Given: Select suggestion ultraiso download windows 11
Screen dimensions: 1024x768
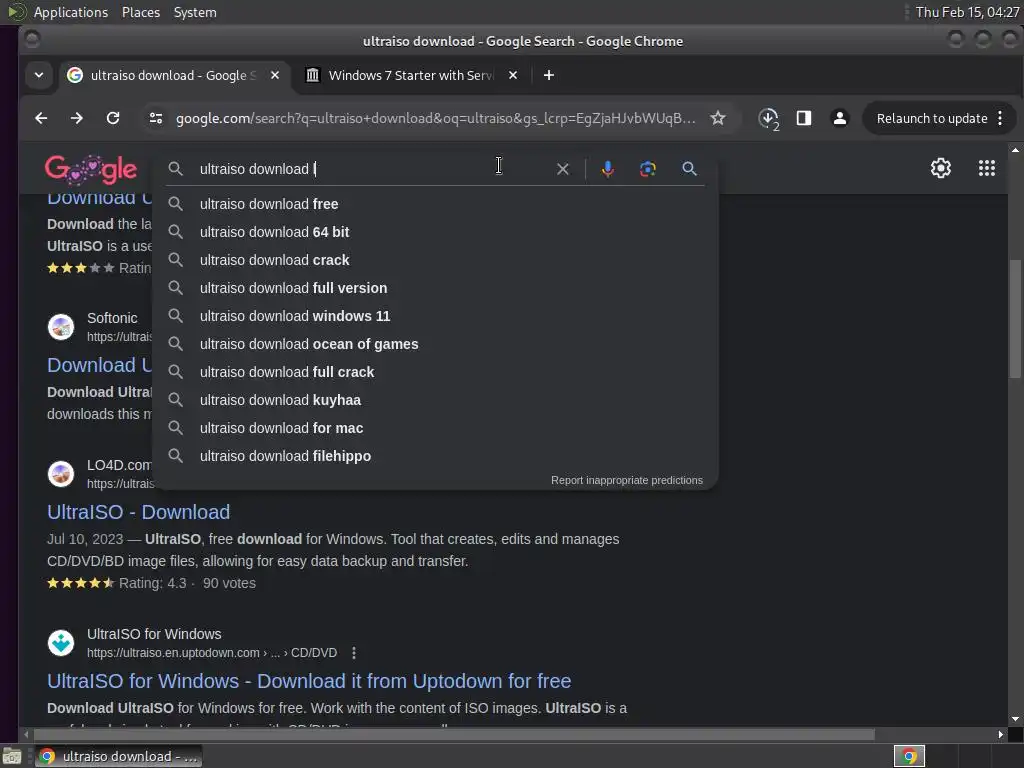Looking at the screenshot, I should click(435, 316).
